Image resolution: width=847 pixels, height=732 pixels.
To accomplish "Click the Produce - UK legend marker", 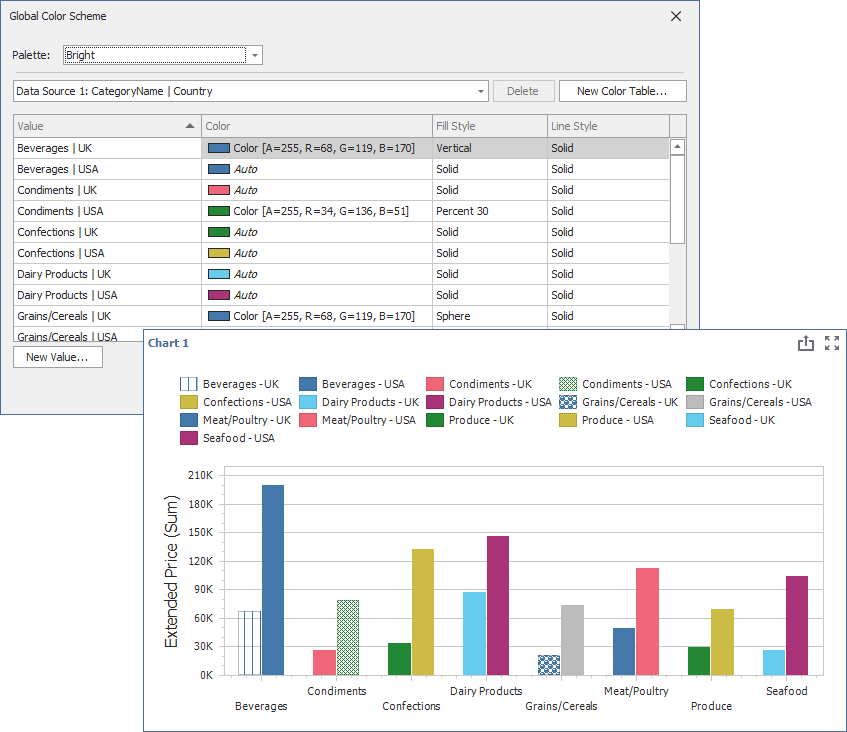I will pos(435,420).
